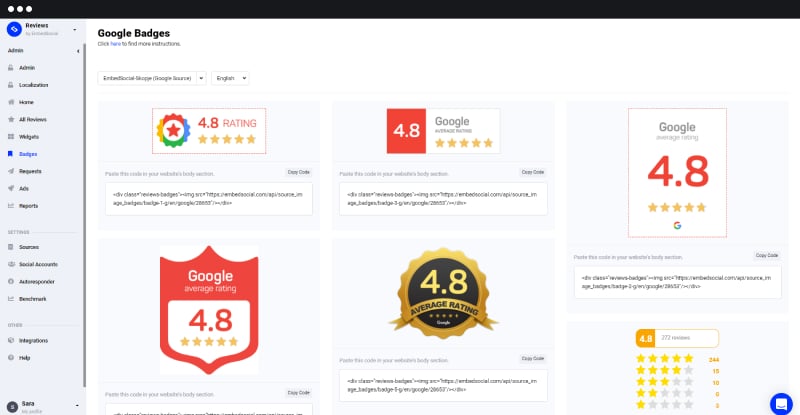Open the Widgets section

pyautogui.click(x=29, y=137)
